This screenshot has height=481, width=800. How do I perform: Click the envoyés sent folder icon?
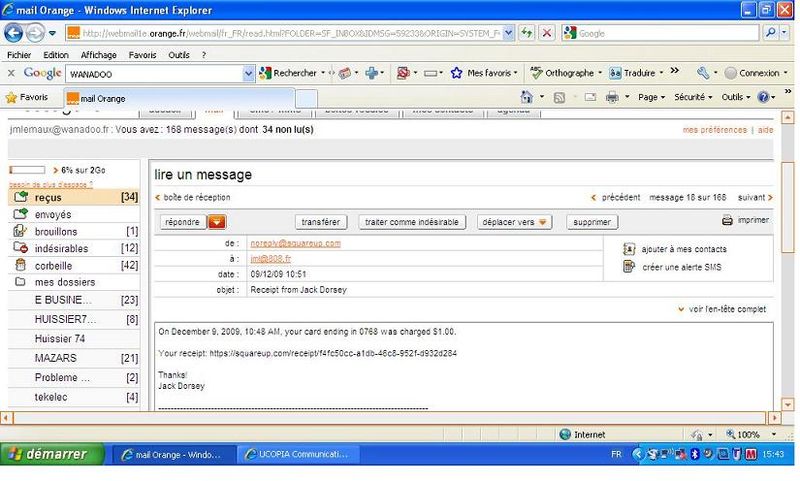tap(20, 214)
